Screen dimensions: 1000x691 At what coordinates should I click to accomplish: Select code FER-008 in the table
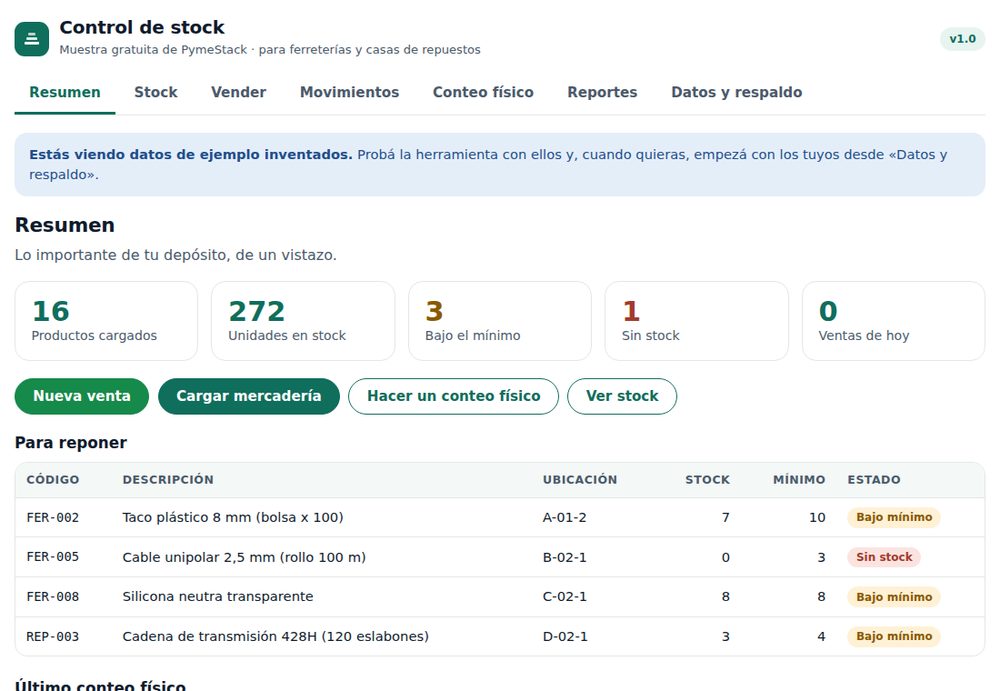(x=53, y=597)
